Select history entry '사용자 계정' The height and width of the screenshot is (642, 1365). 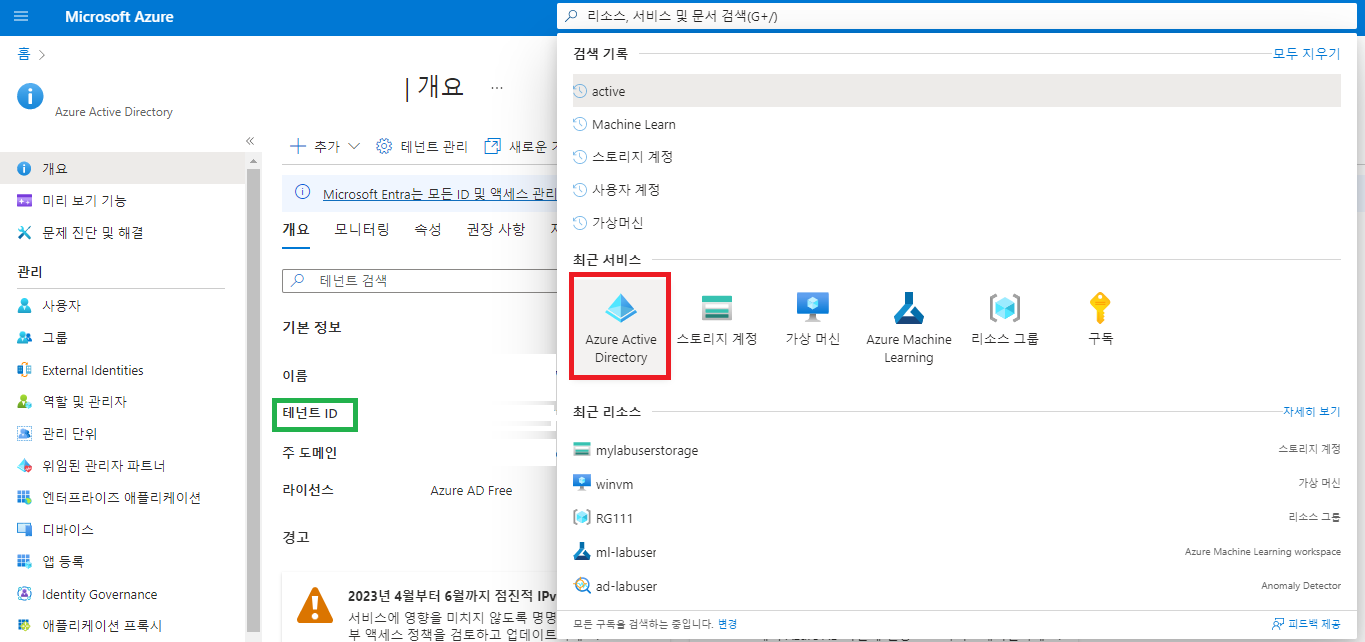click(956, 190)
